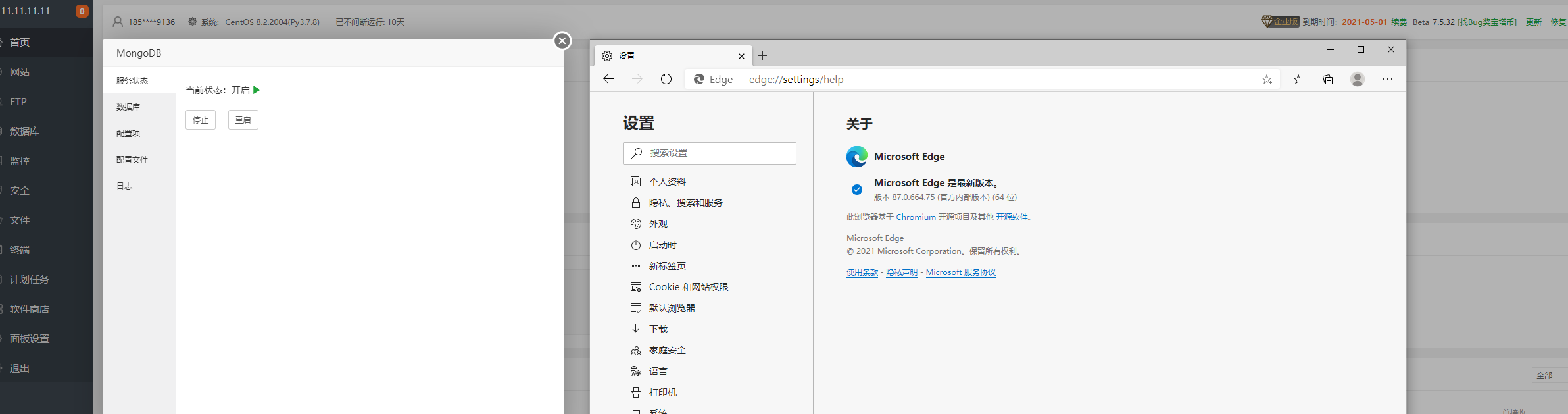Switch to the MongoDB 数据库 tab
1568x414 pixels.
[x=128, y=107]
